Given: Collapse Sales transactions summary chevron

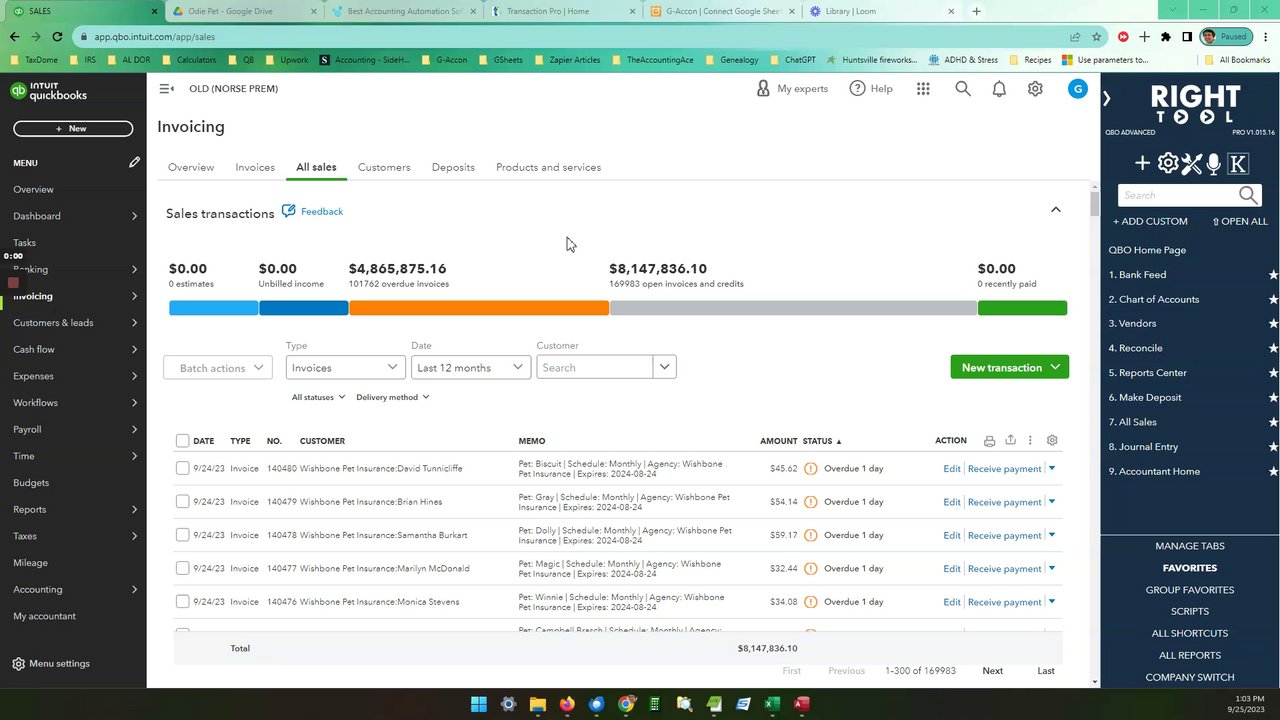Looking at the screenshot, I should click(1055, 210).
